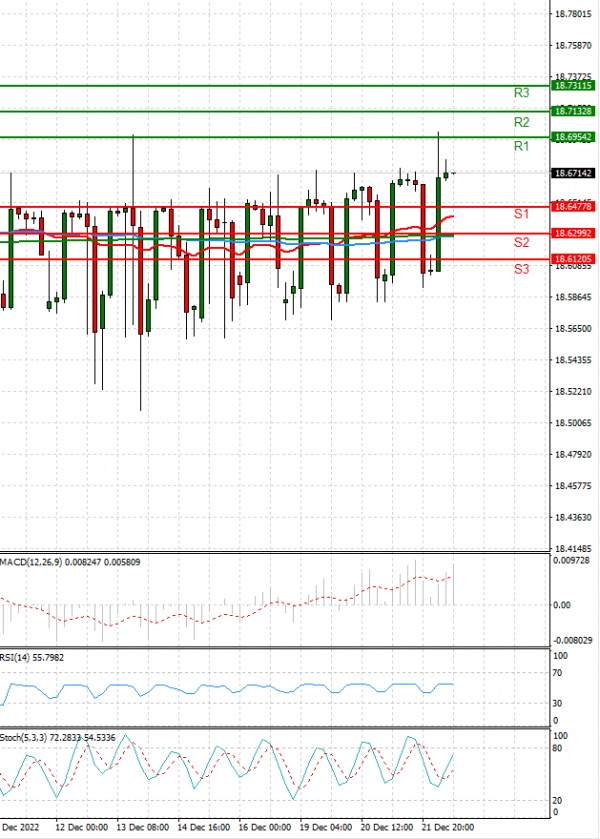Click the 18.47920 price axis value
Viewport: 600px width, 839px height.
(x=573, y=455)
